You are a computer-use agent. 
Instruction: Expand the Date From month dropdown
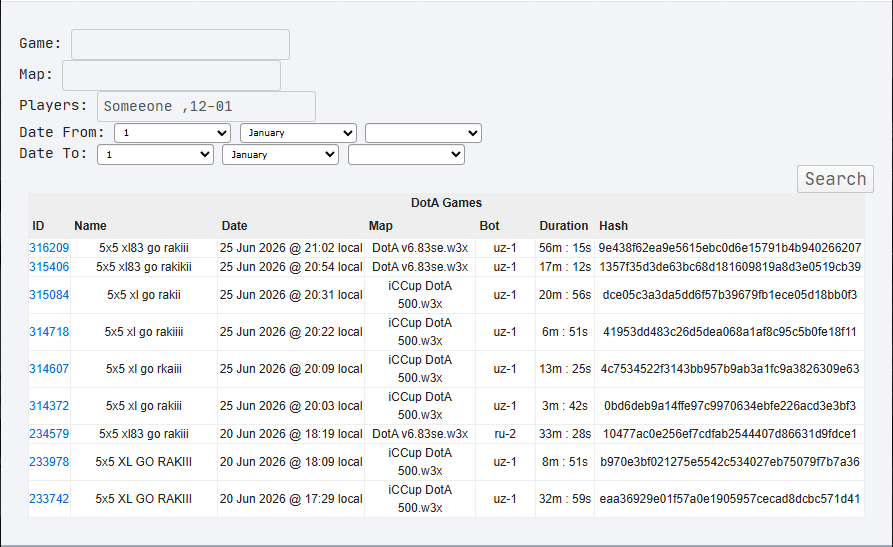click(x=298, y=133)
